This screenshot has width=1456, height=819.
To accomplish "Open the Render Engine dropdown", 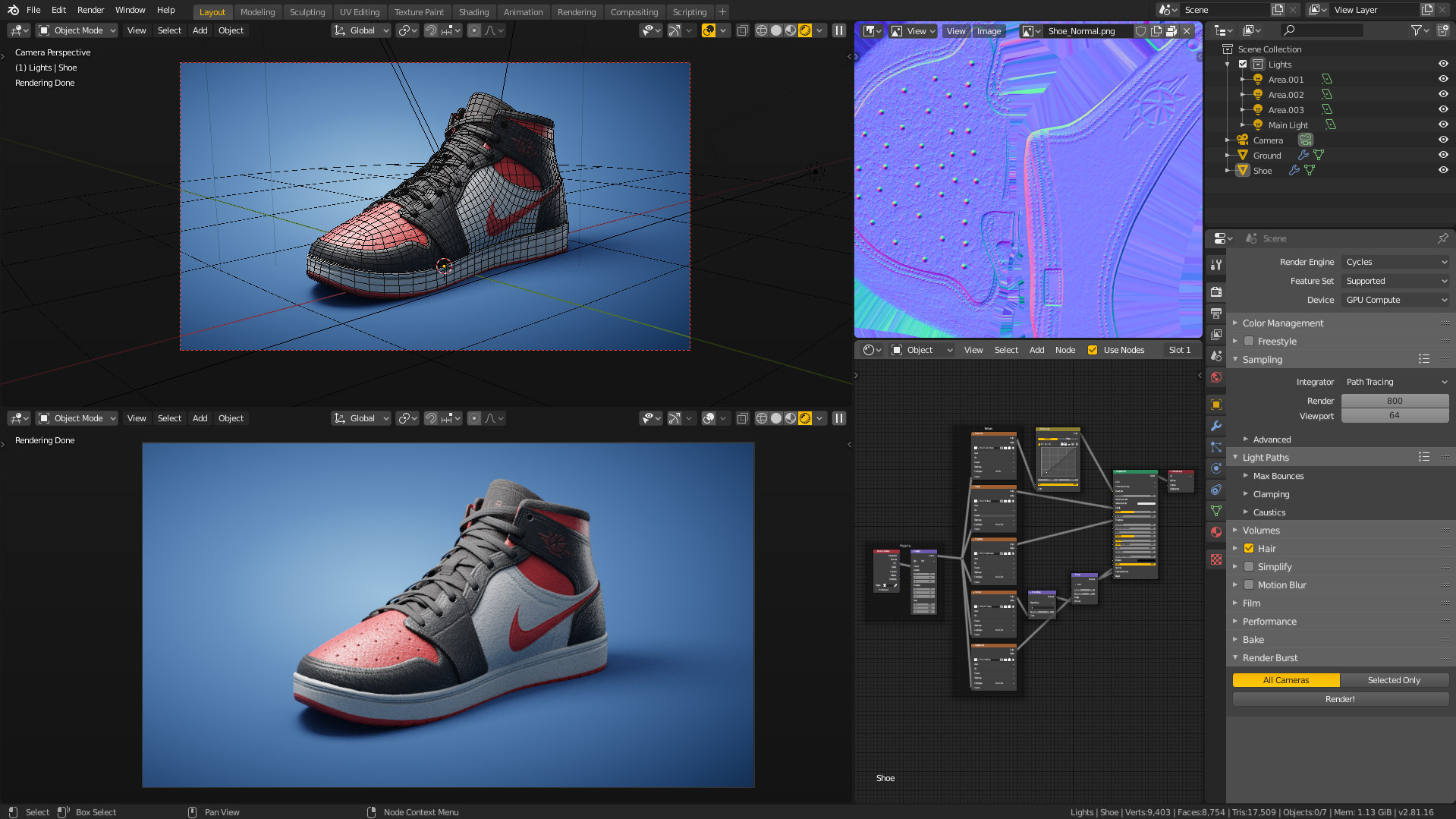I will [1395, 262].
